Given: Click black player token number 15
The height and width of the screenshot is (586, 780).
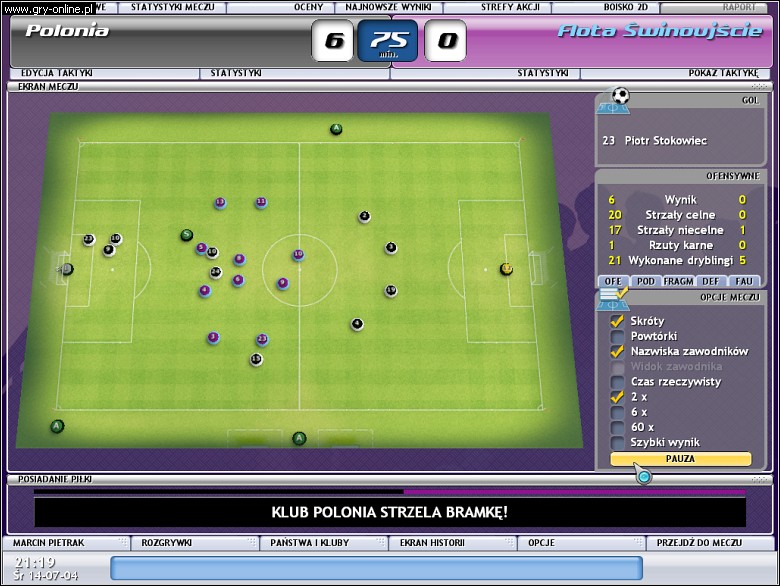Looking at the screenshot, I should click(256, 359).
